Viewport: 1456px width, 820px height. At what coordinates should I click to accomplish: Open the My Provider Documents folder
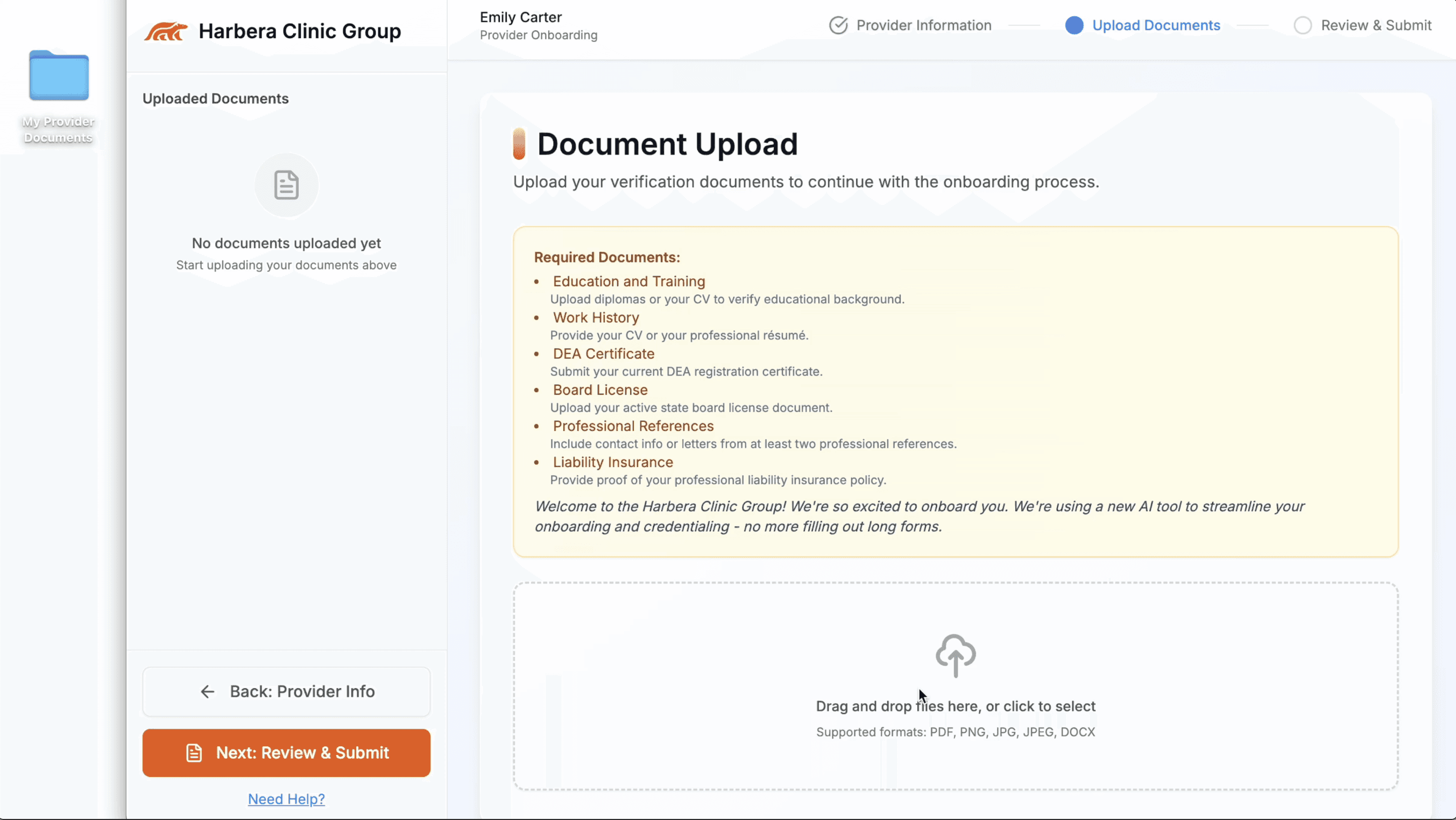[59, 76]
